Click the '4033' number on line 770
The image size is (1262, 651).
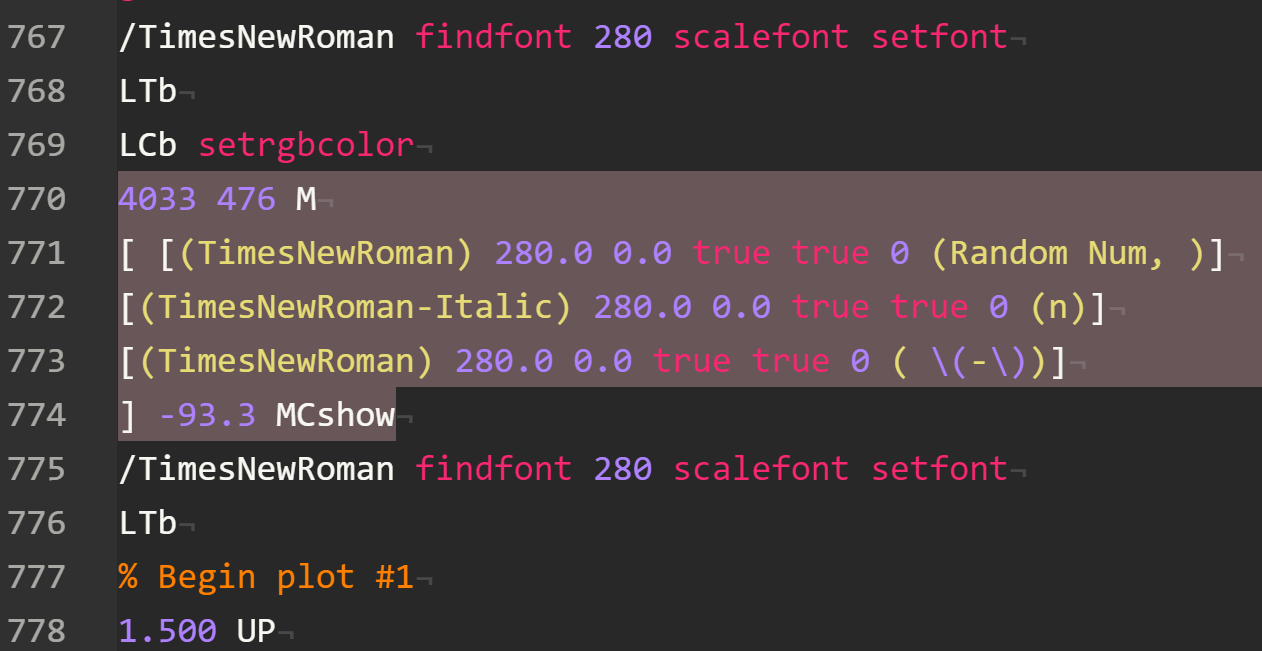pos(157,199)
